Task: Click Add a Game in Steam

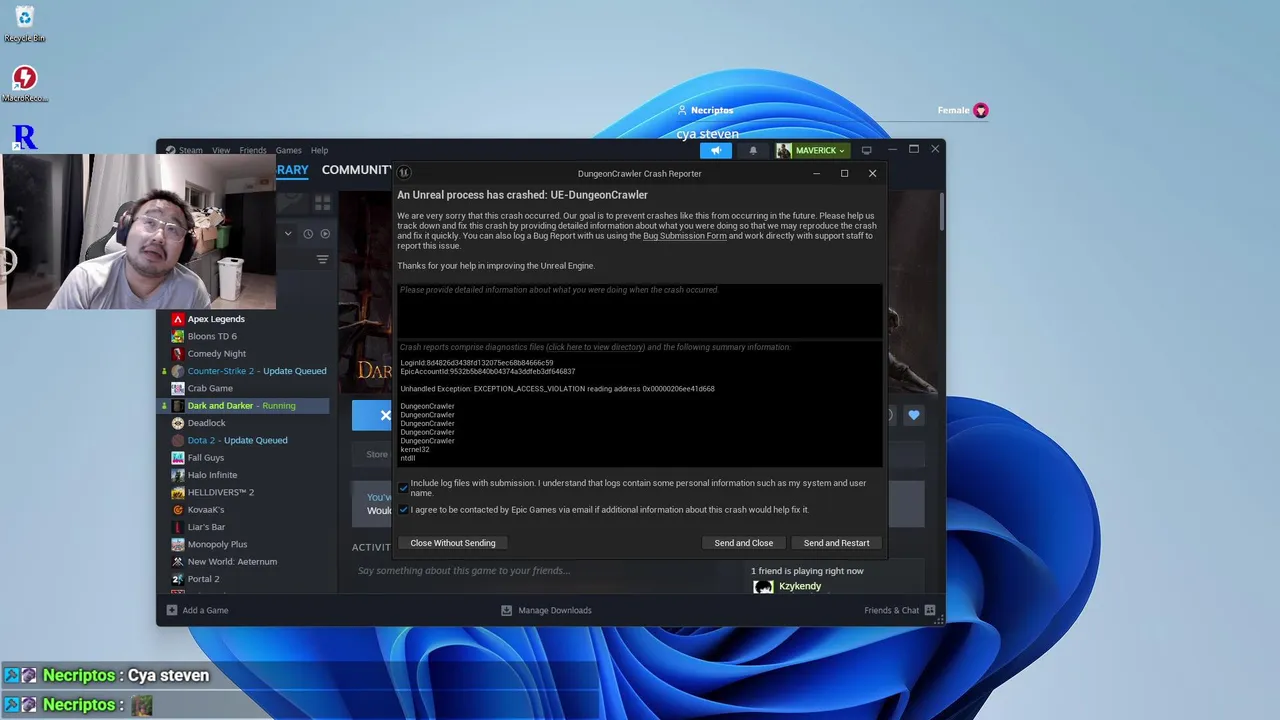Action: [x=197, y=610]
